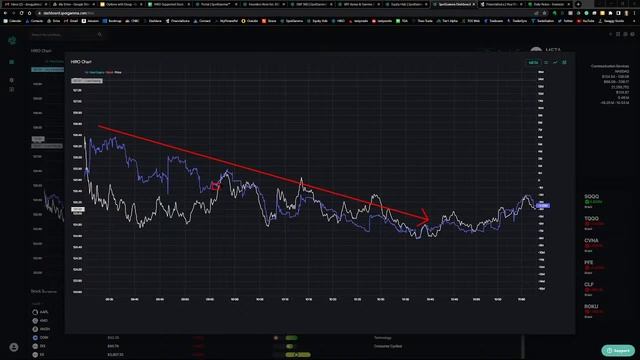The image size is (640, 360).
Task: Click the second icon in left sidebar
Action: point(11,80)
